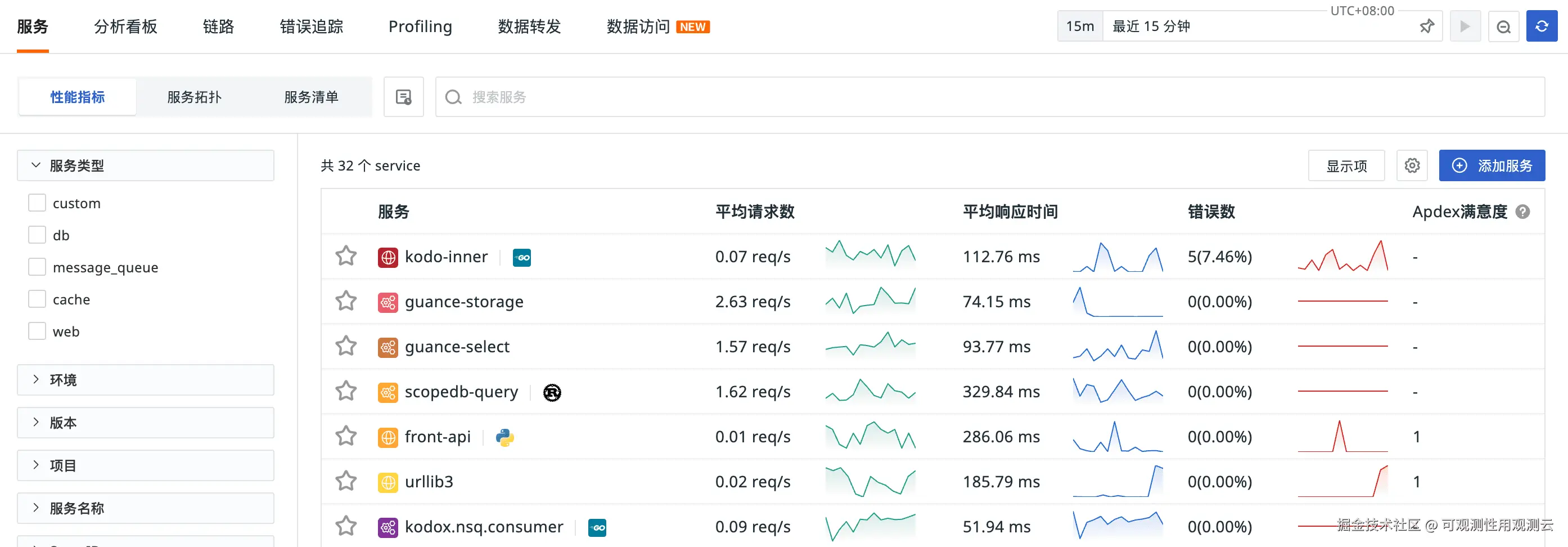Viewport: 1568px width, 547px height.
Task: Click the Rust language badge beside scopedb-query
Action: [x=552, y=393]
